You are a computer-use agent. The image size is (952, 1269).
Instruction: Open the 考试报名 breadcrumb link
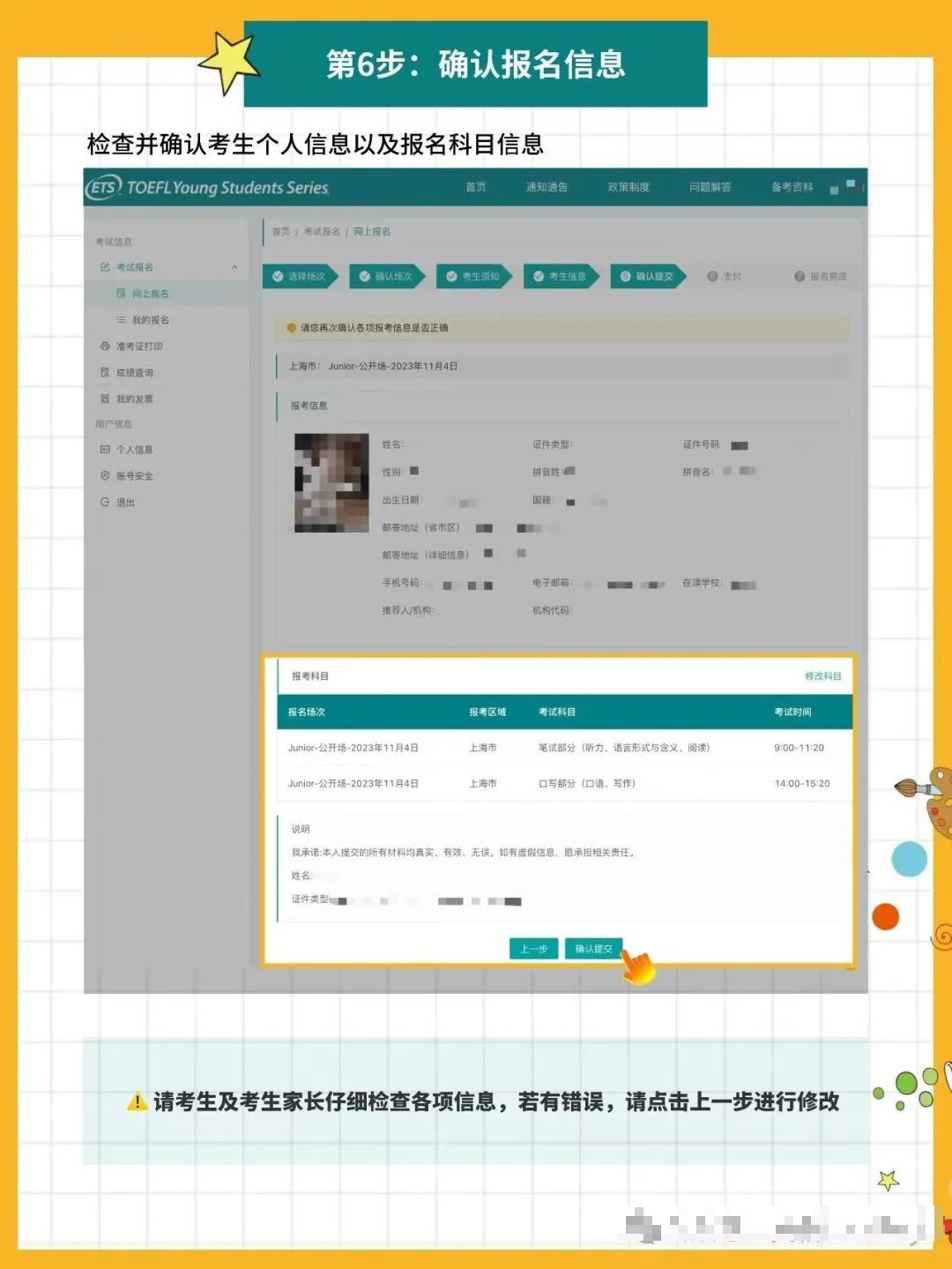click(320, 231)
